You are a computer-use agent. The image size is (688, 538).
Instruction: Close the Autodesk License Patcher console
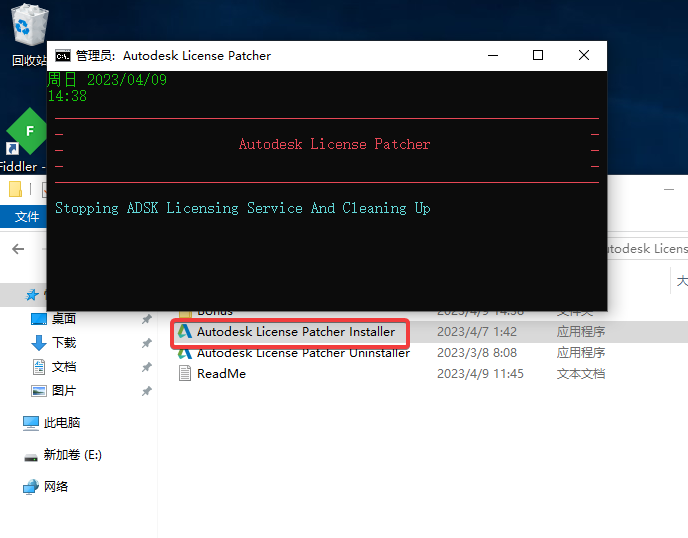584,55
